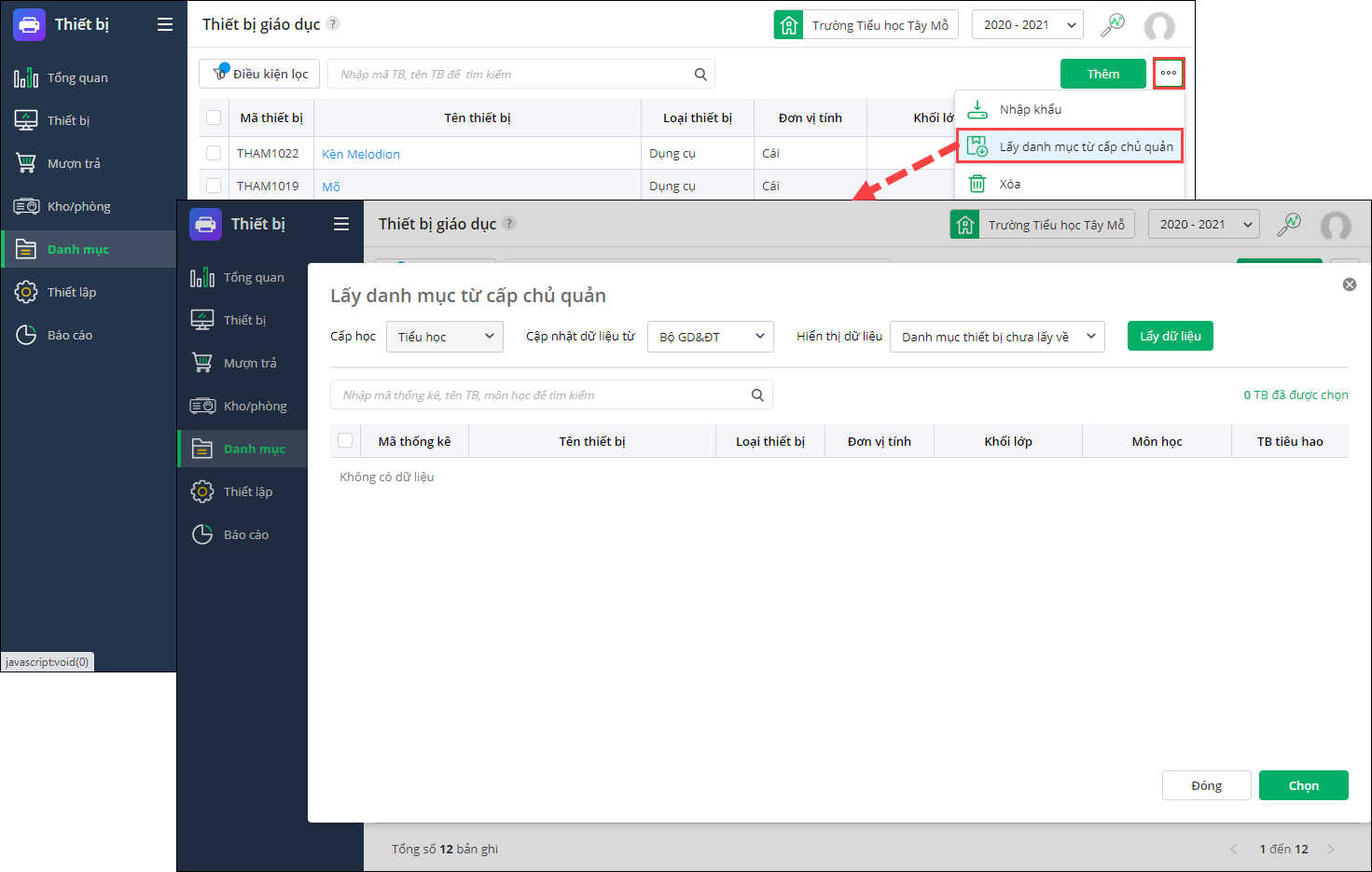Click the green Thêm button in back window
Screen dimensions: 1372x872
click(1103, 74)
